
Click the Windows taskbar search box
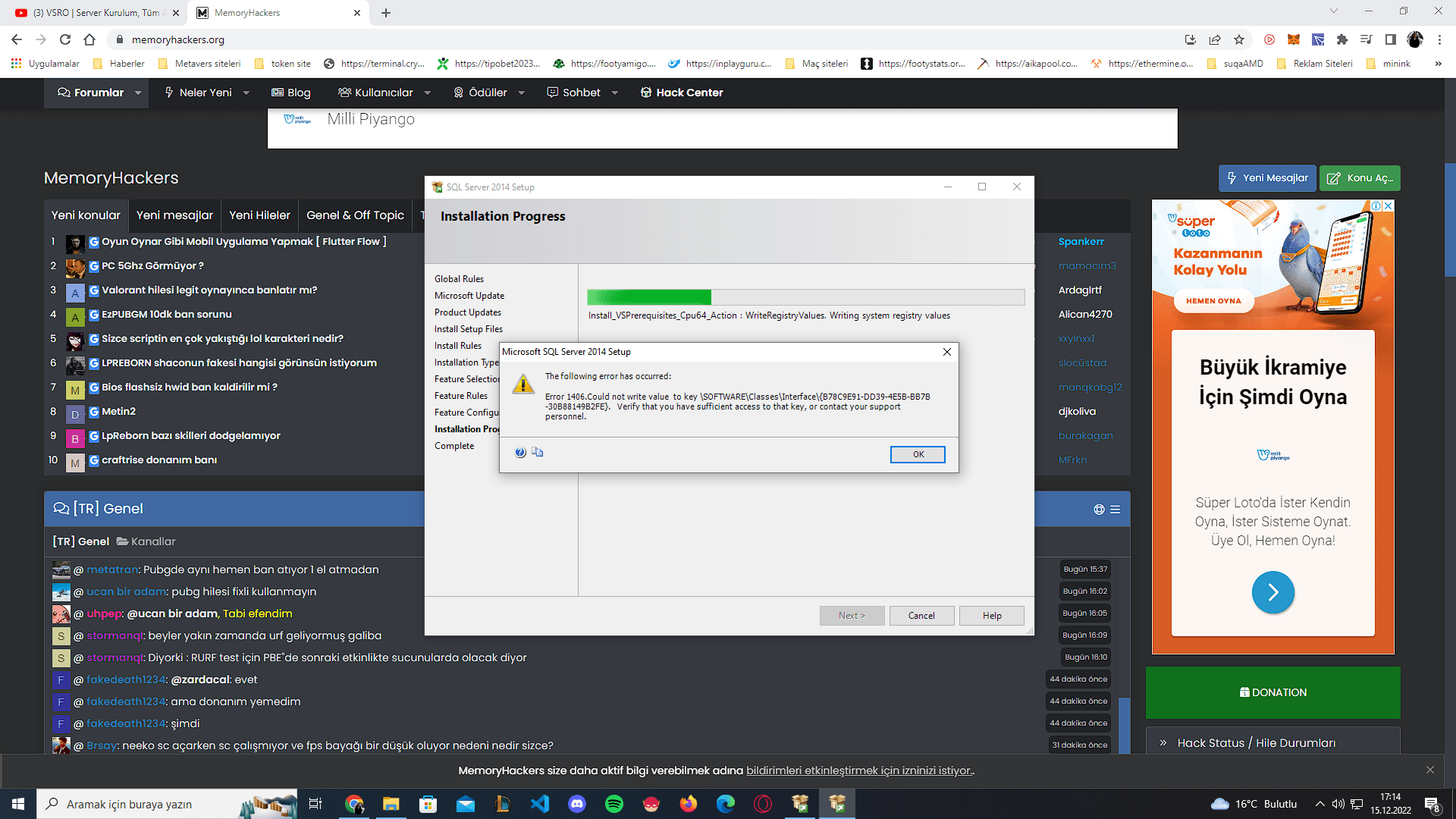pos(167,804)
